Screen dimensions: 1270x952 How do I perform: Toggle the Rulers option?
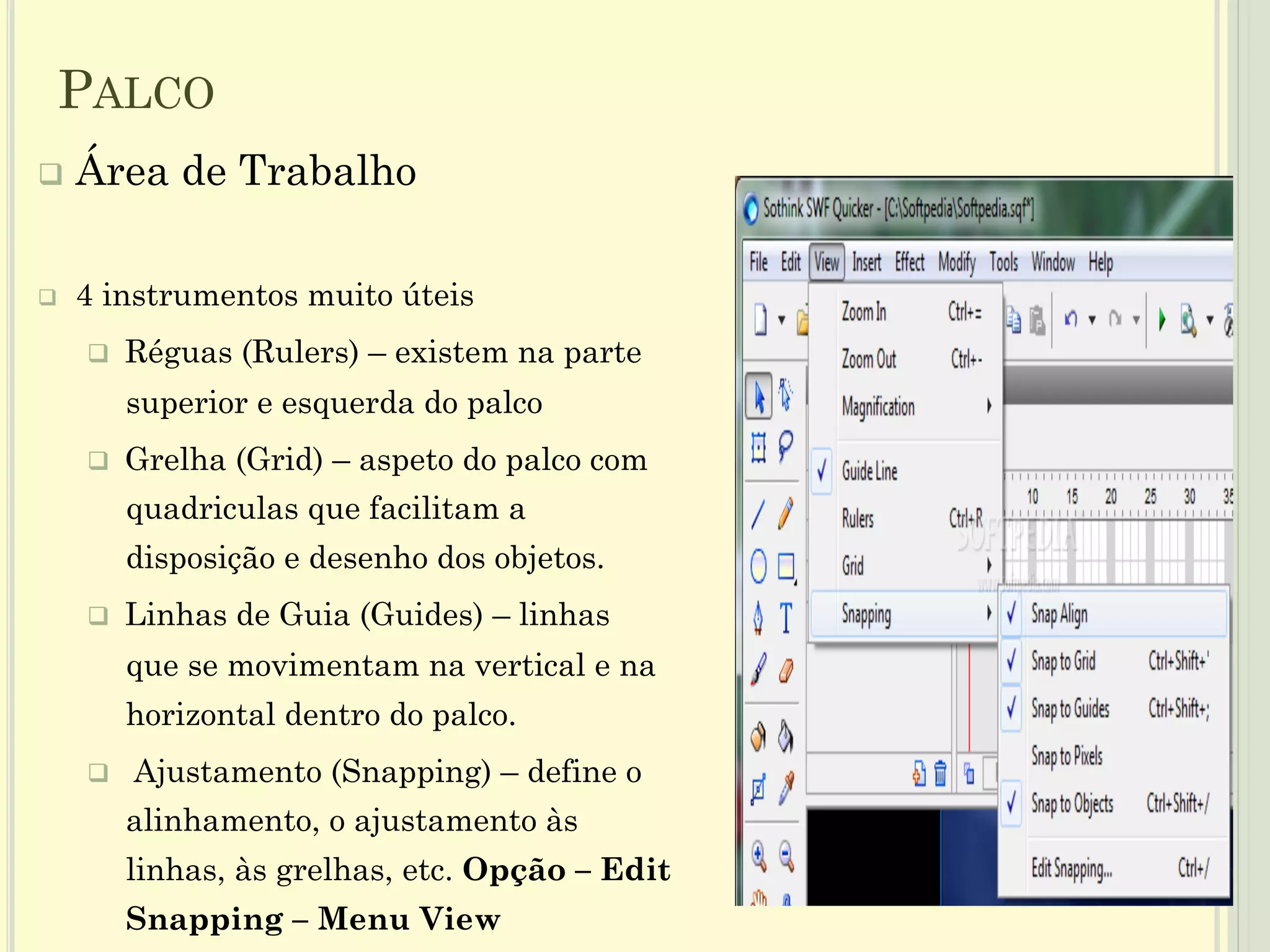[905, 518]
